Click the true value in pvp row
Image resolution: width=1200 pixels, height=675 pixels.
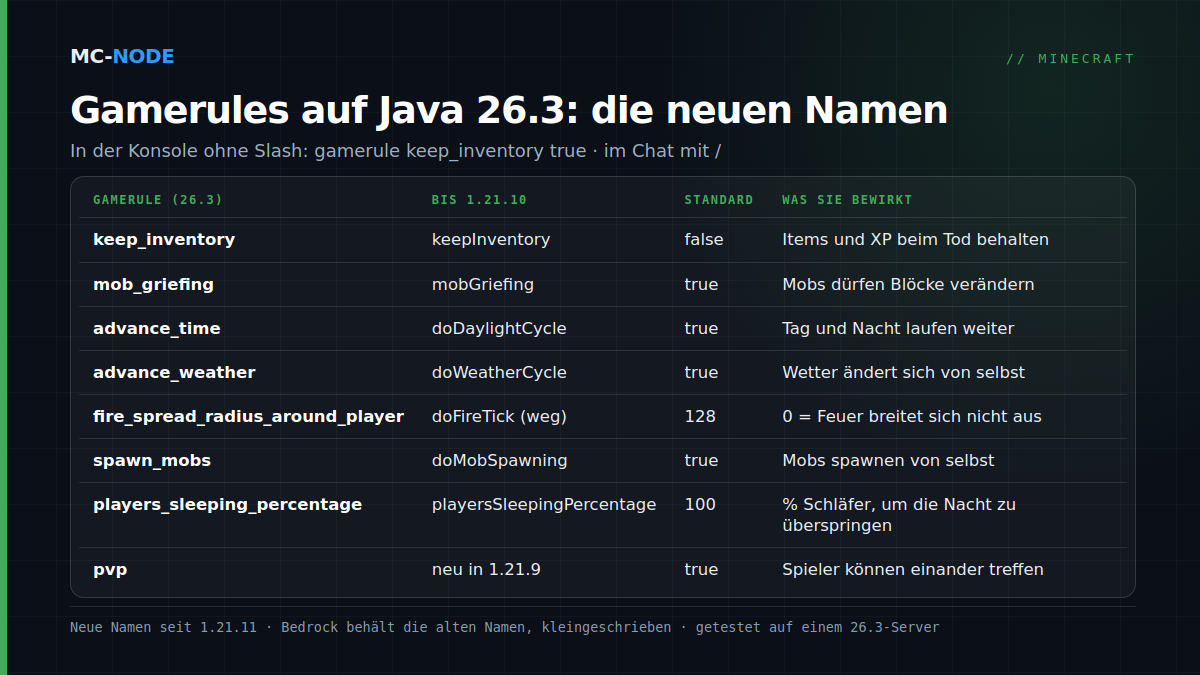click(701, 569)
